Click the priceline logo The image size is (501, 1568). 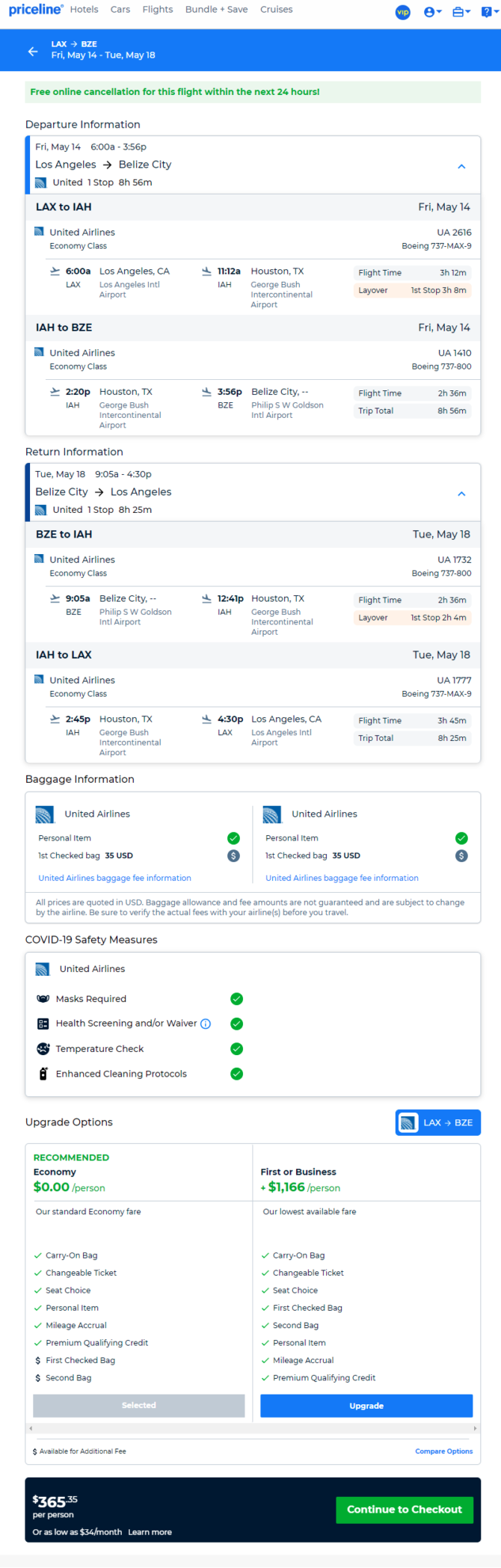click(x=35, y=10)
